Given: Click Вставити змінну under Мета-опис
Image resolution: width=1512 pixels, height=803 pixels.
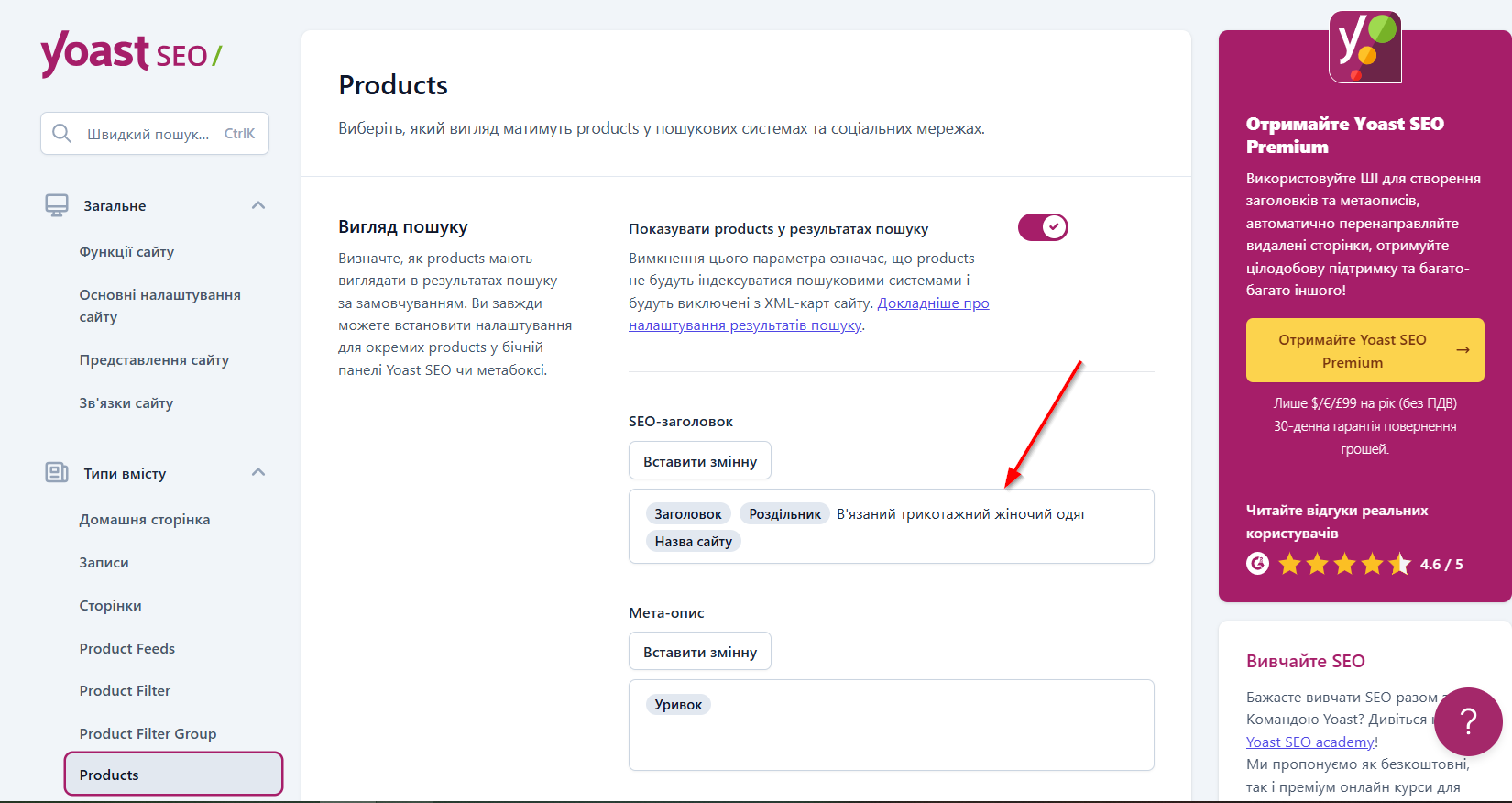Looking at the screenshot, I should 700,652.
